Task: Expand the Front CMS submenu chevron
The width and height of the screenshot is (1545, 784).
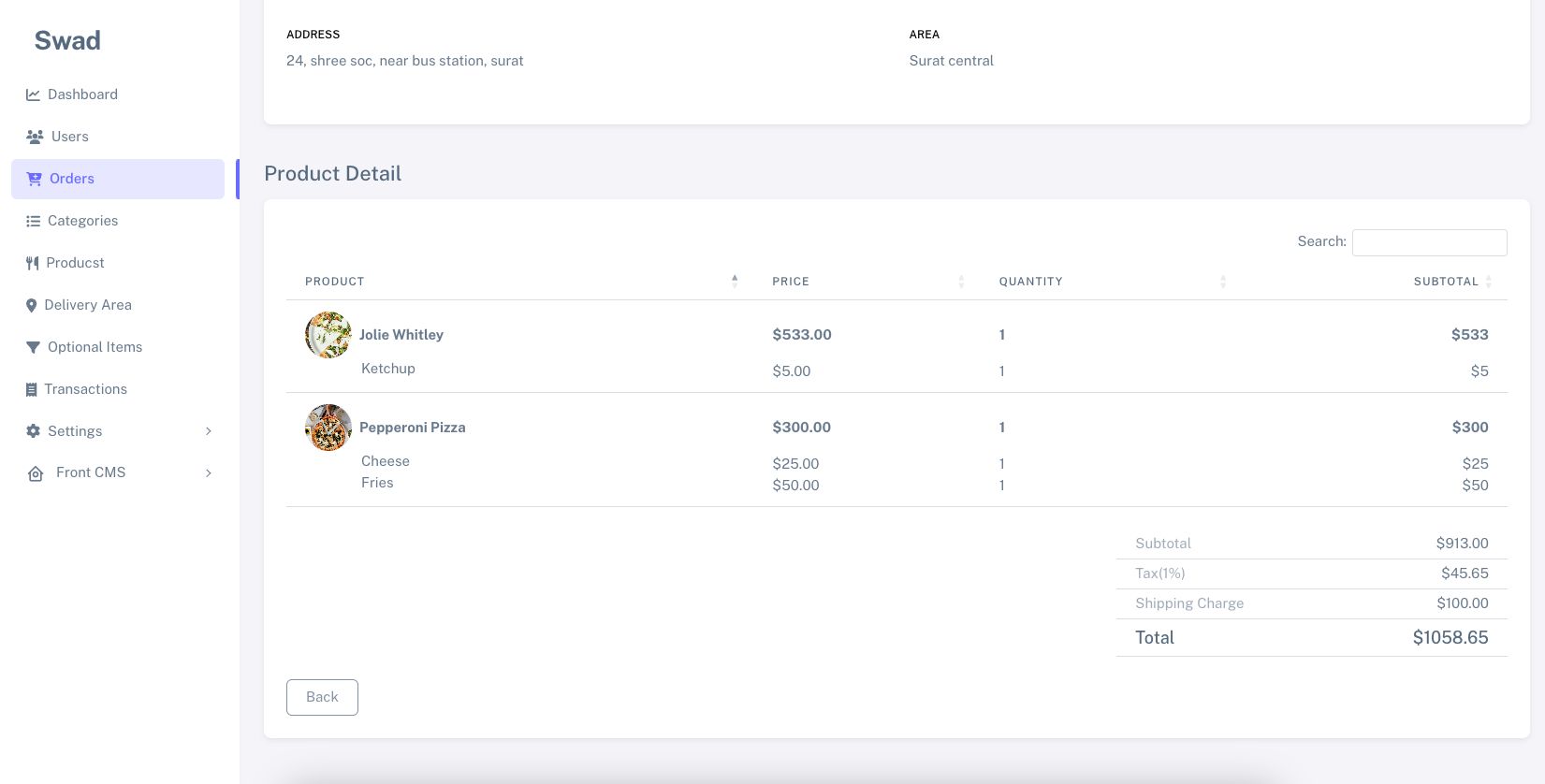Action: click(x=209, y=473)
